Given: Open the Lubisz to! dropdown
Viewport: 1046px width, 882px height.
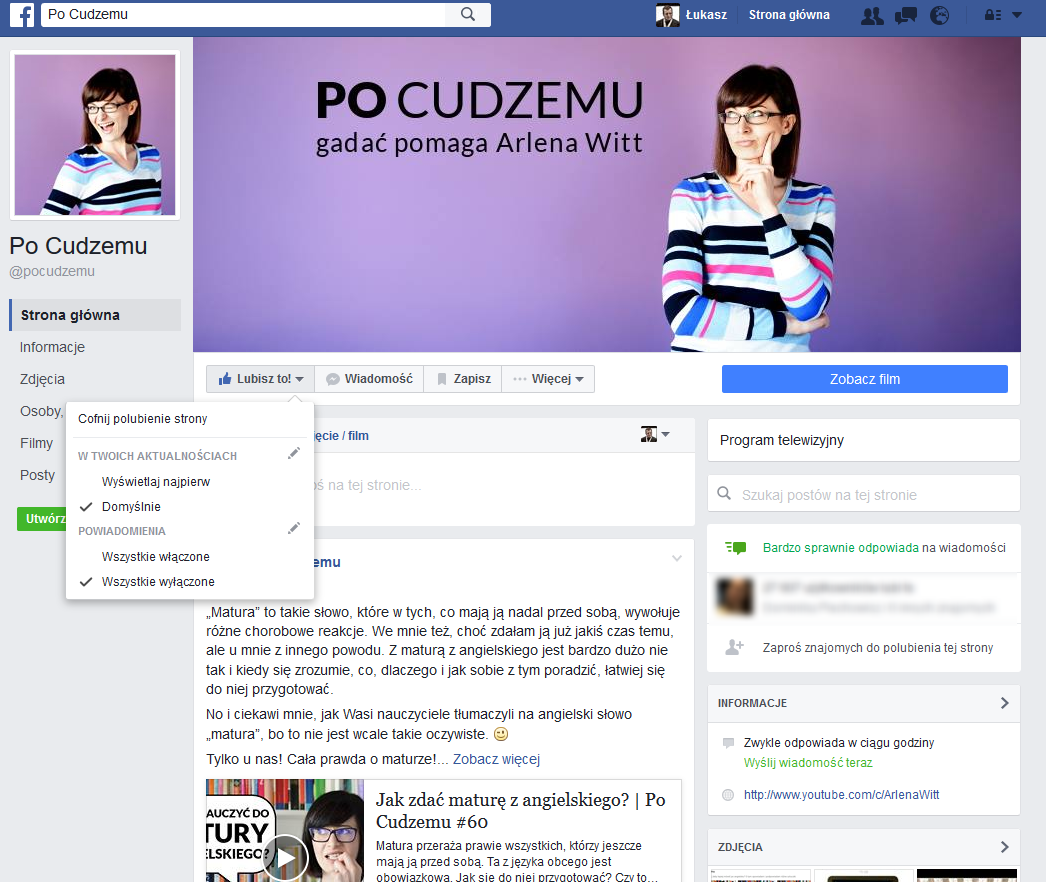Looking at the screenshot, I should point(260,379).
